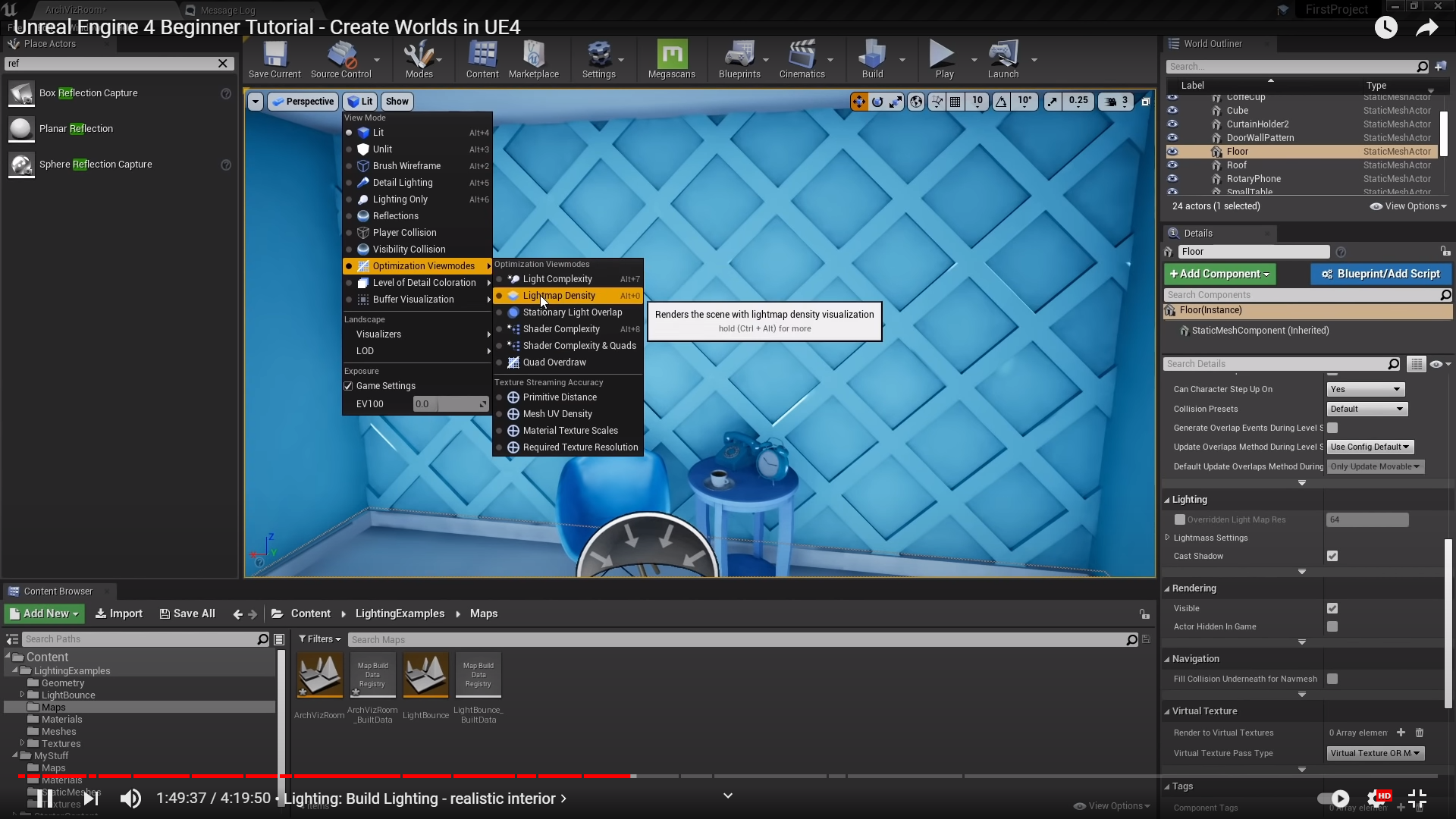The image size is (1456, 819).
Task: Click the Add Component button
Action: (1219, 274)
